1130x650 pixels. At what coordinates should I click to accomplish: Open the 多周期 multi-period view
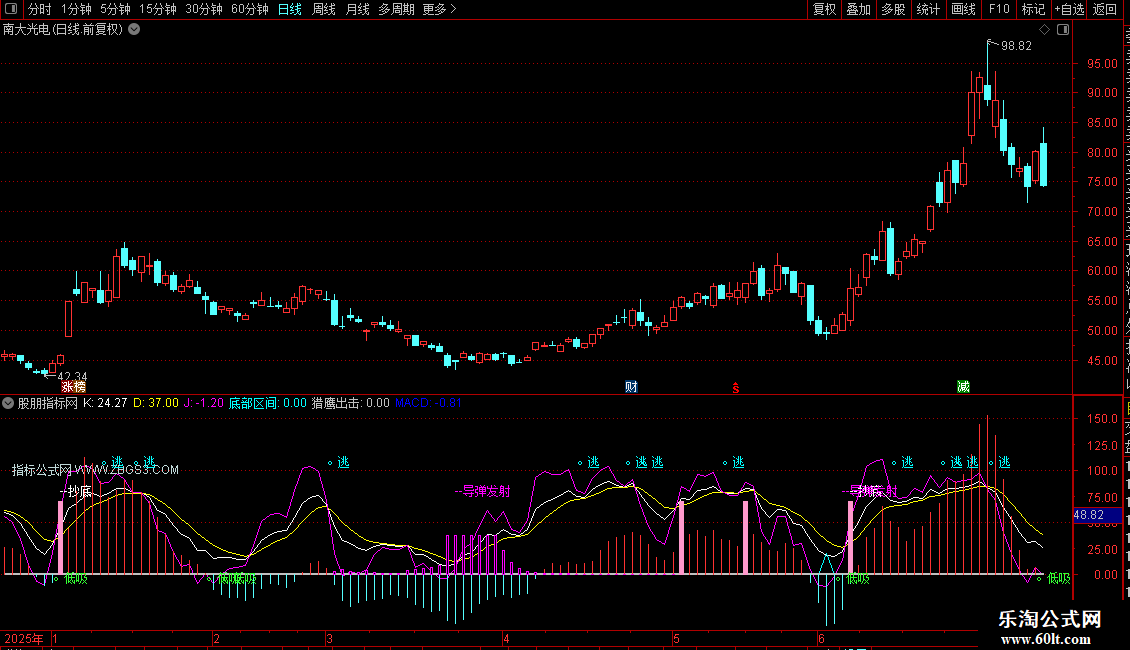point(396,9)
